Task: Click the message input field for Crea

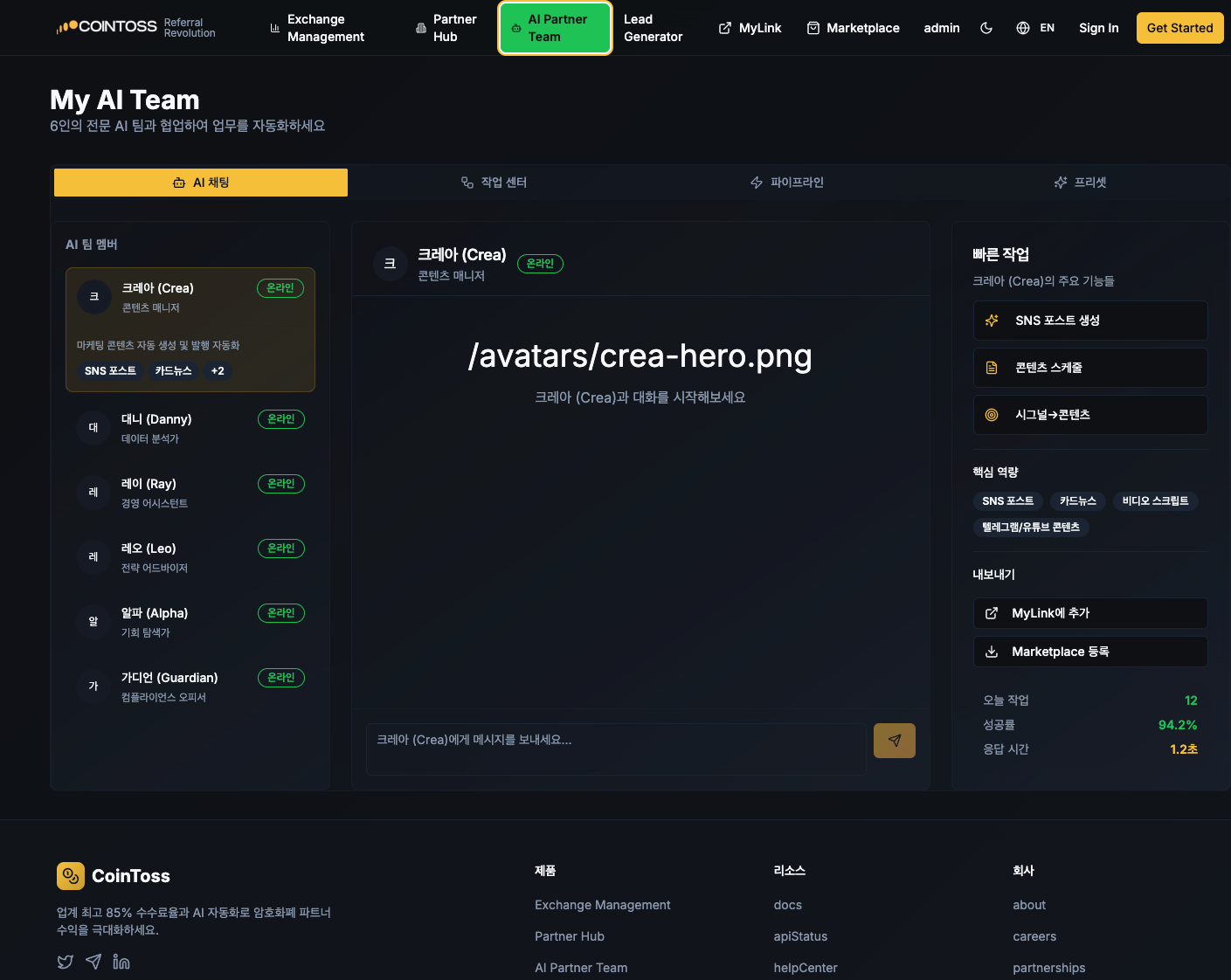Action: 616,749
